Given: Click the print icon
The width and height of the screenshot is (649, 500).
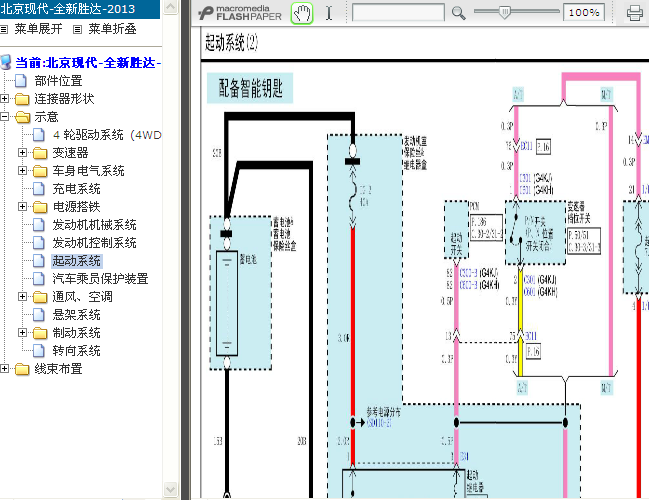Looking at the screenshot, I should pyautogui.click(x=635, y=13).
